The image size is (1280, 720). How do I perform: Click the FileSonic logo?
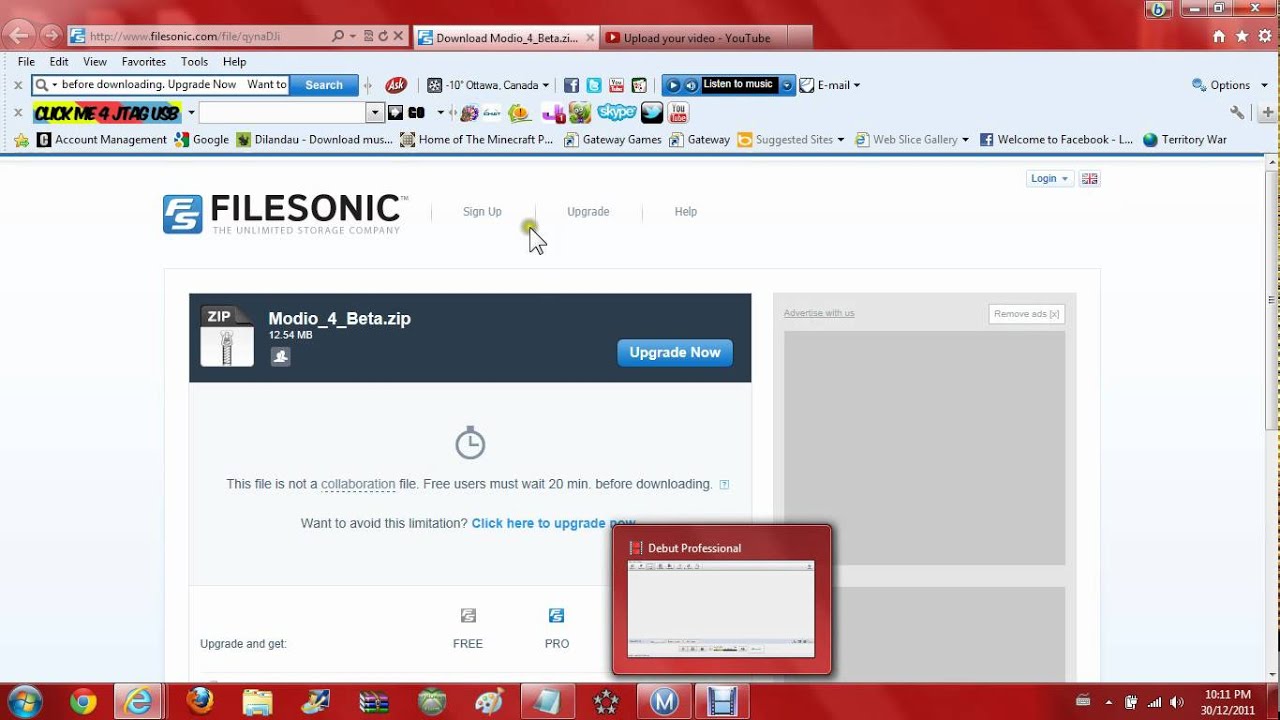point(285,214)
